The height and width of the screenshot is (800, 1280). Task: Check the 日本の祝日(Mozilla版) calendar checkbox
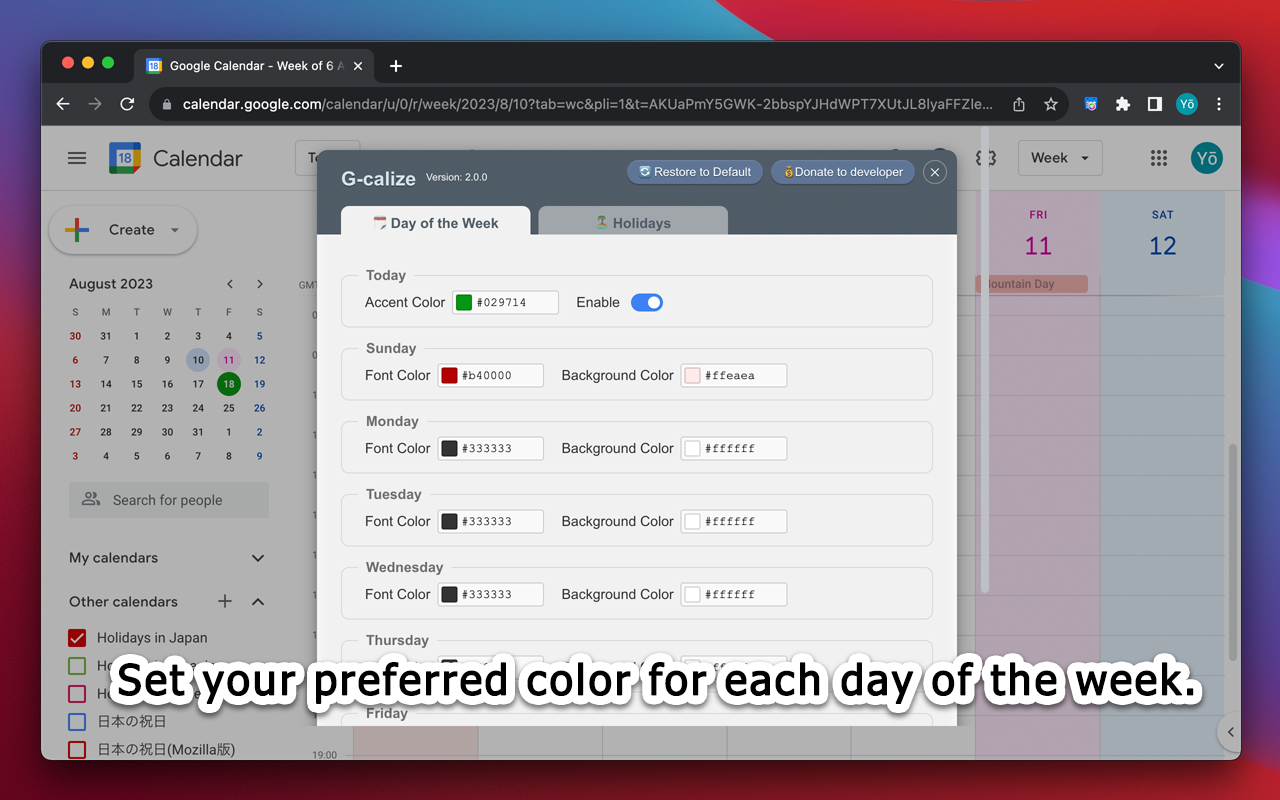pos(77,749)
